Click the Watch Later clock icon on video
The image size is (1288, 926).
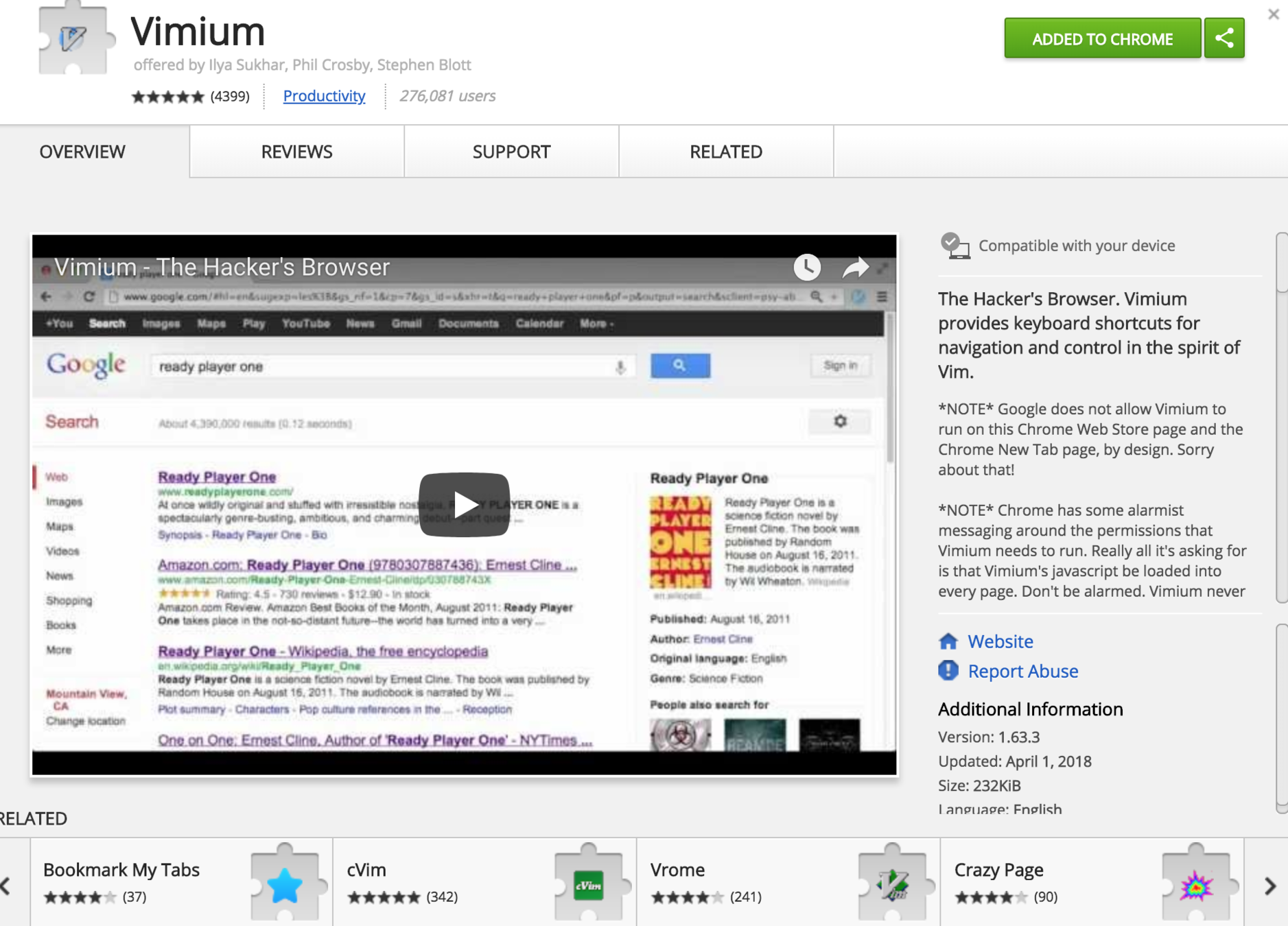click(x=807, y=267)
